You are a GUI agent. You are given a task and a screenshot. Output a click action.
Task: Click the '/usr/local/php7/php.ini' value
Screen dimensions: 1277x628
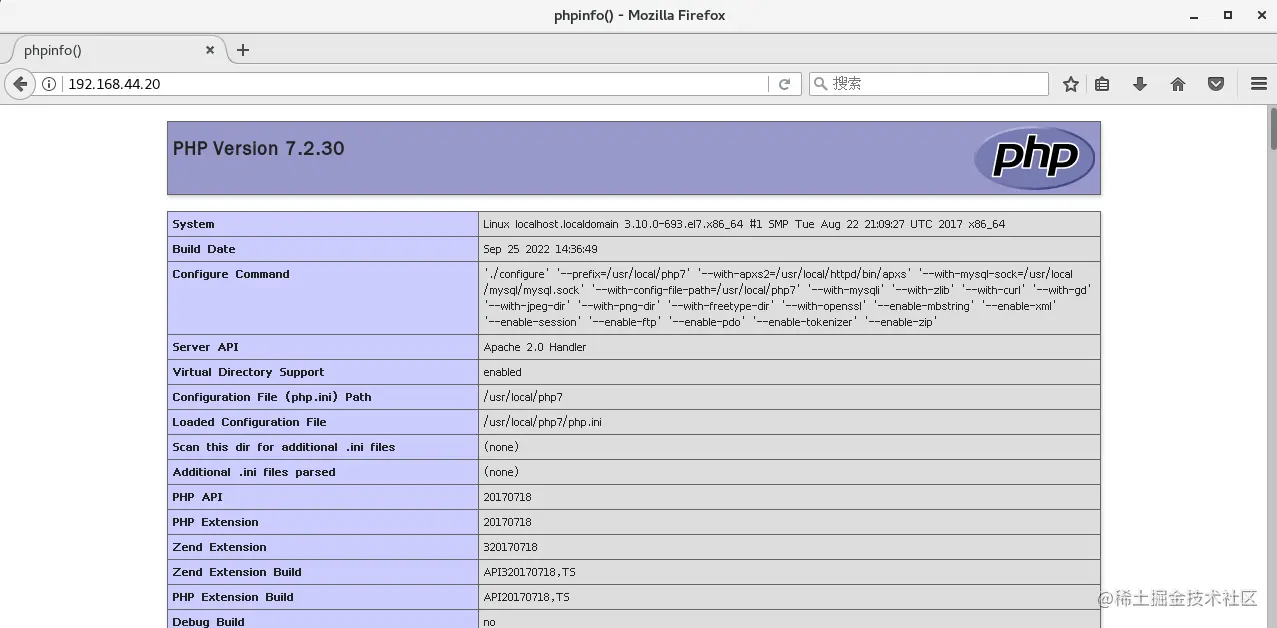point(542,422)
